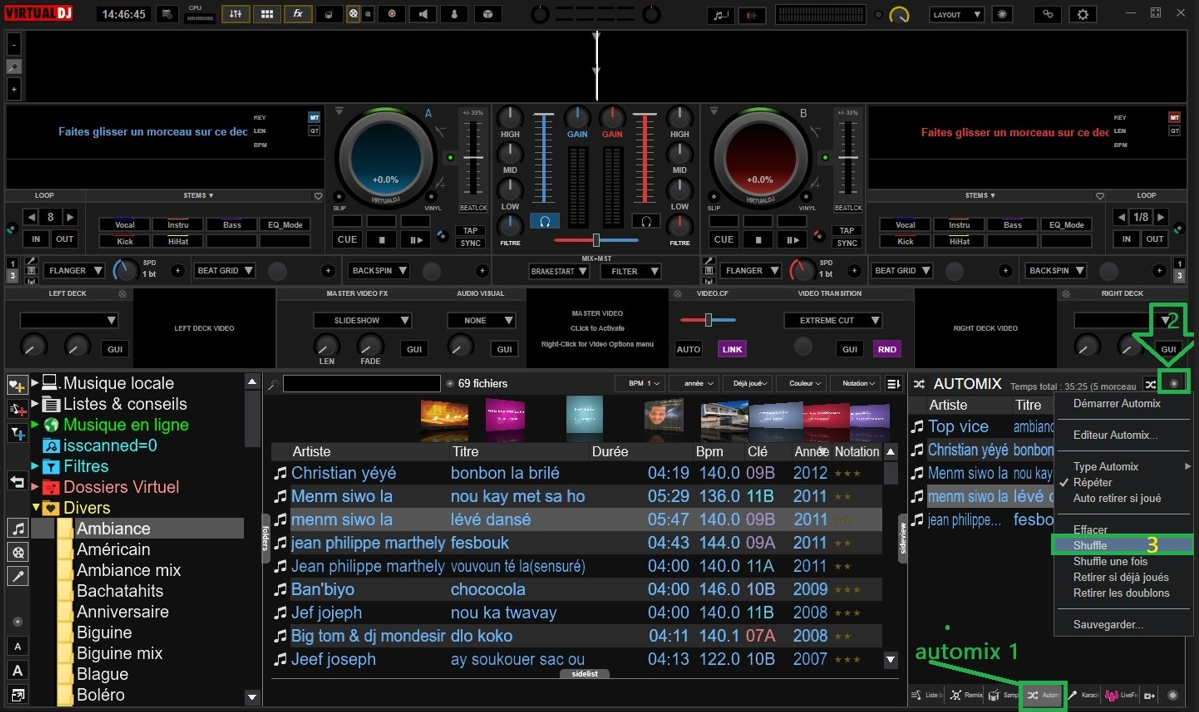
Task: Open the fx panel in top toolbar
Action: click(297, 14)
